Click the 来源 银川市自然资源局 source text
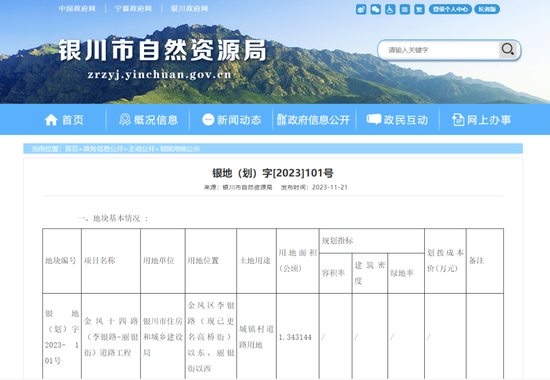Screen dimensions: 550x380 (x=238, y=187)
